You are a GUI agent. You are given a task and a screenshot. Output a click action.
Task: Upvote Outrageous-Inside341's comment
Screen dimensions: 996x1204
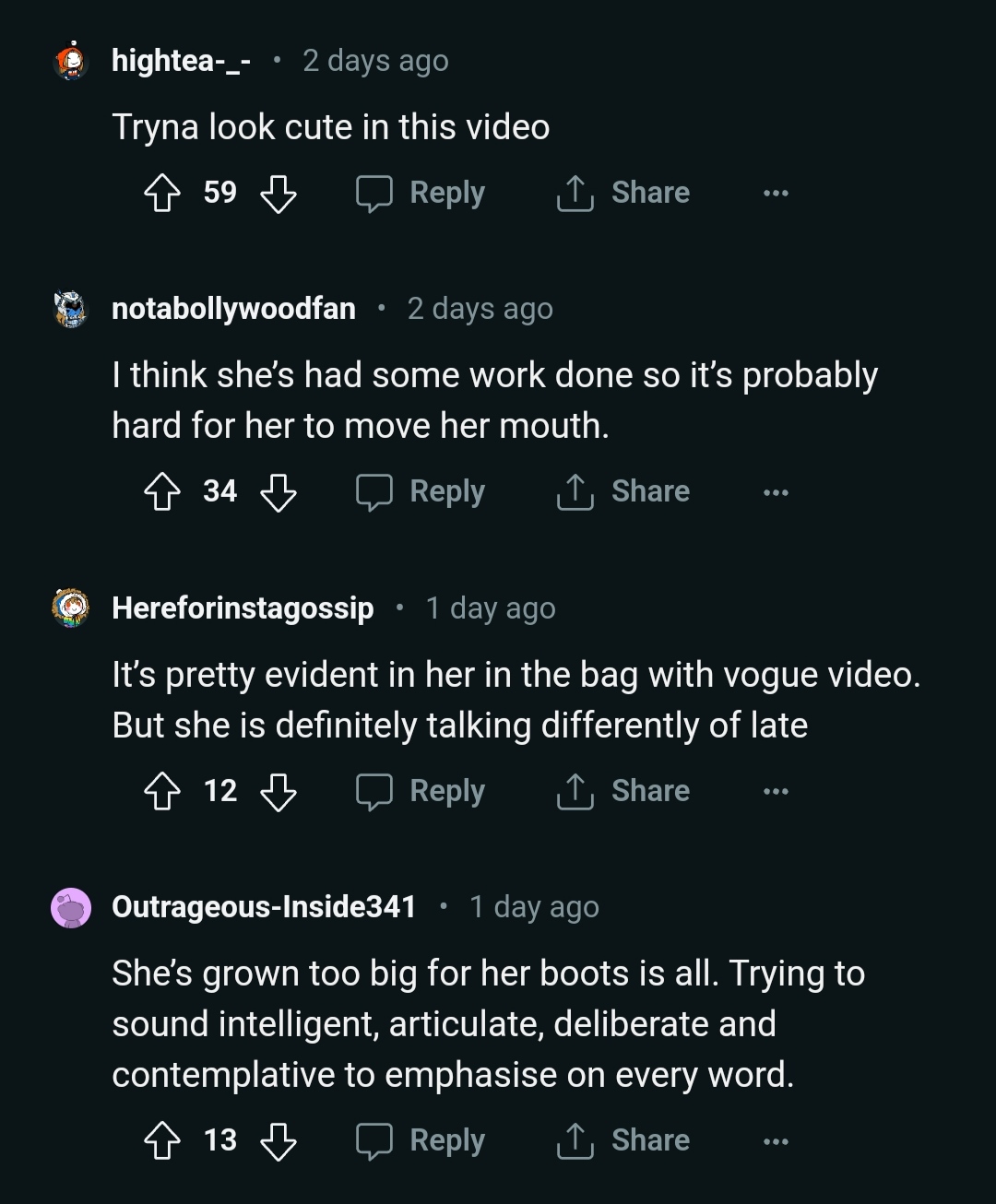[x=162, y=1141]
